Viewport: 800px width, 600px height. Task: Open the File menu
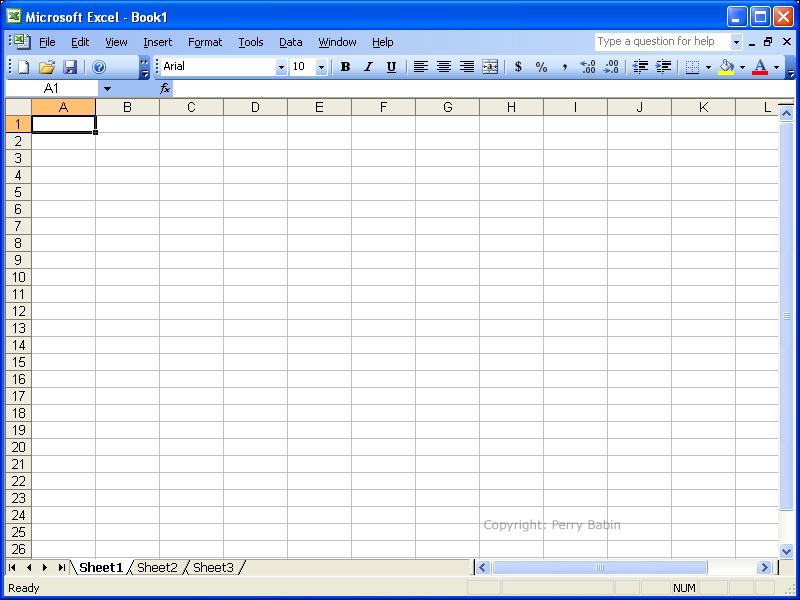point(47,42)
